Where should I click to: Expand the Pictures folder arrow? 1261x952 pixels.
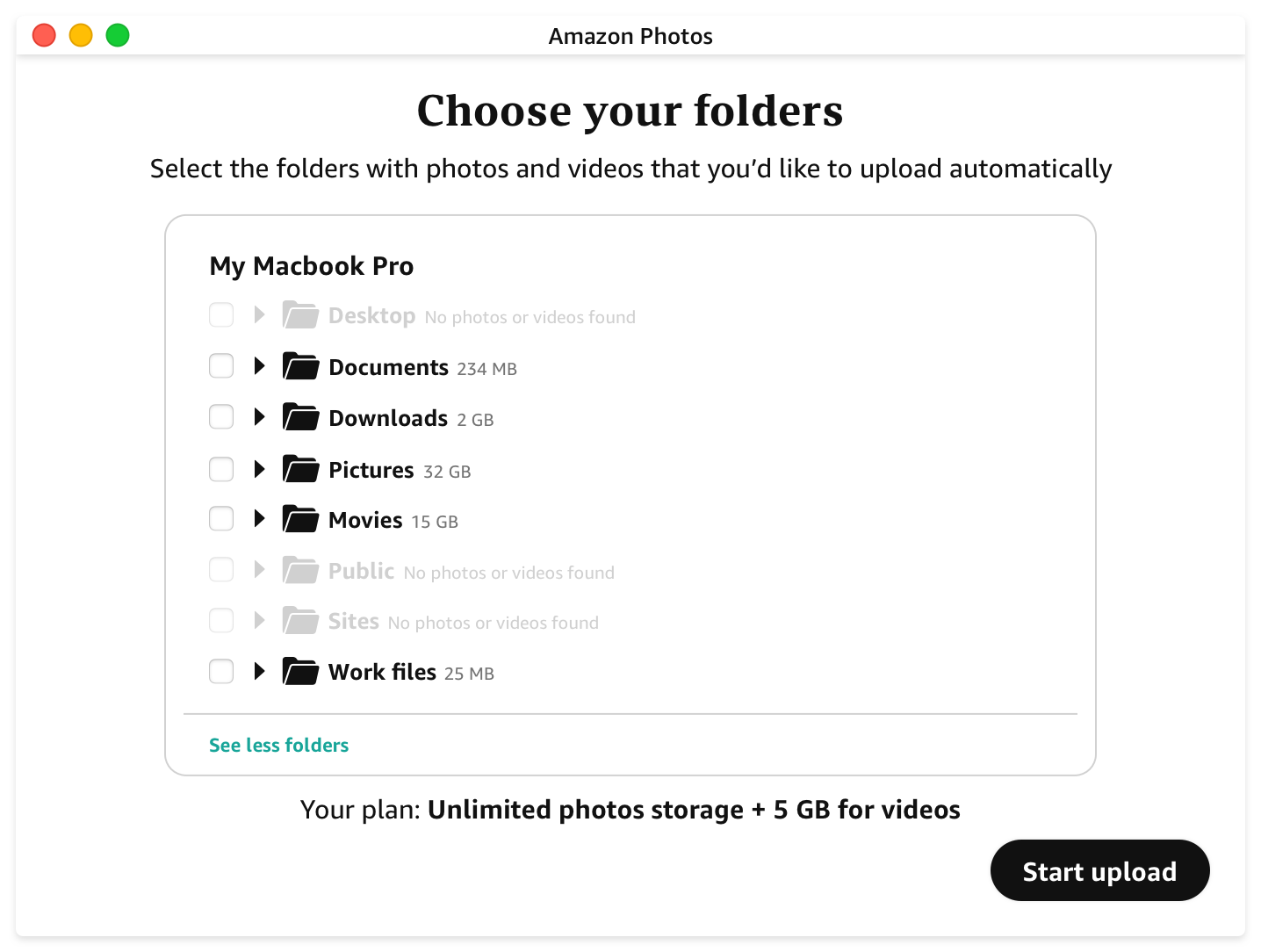(259, 469)
